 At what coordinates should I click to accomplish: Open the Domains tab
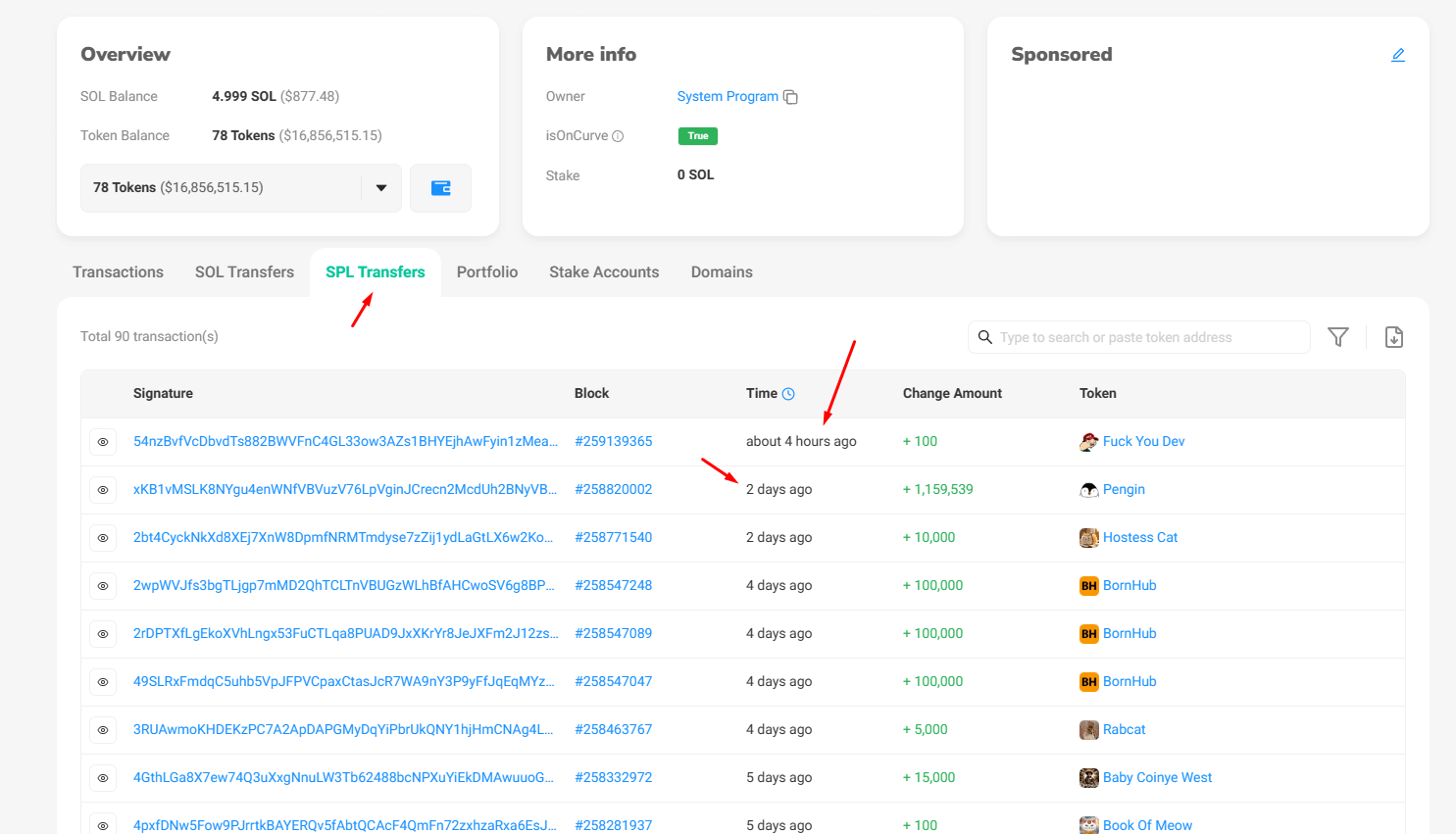(x=722, y=272)
